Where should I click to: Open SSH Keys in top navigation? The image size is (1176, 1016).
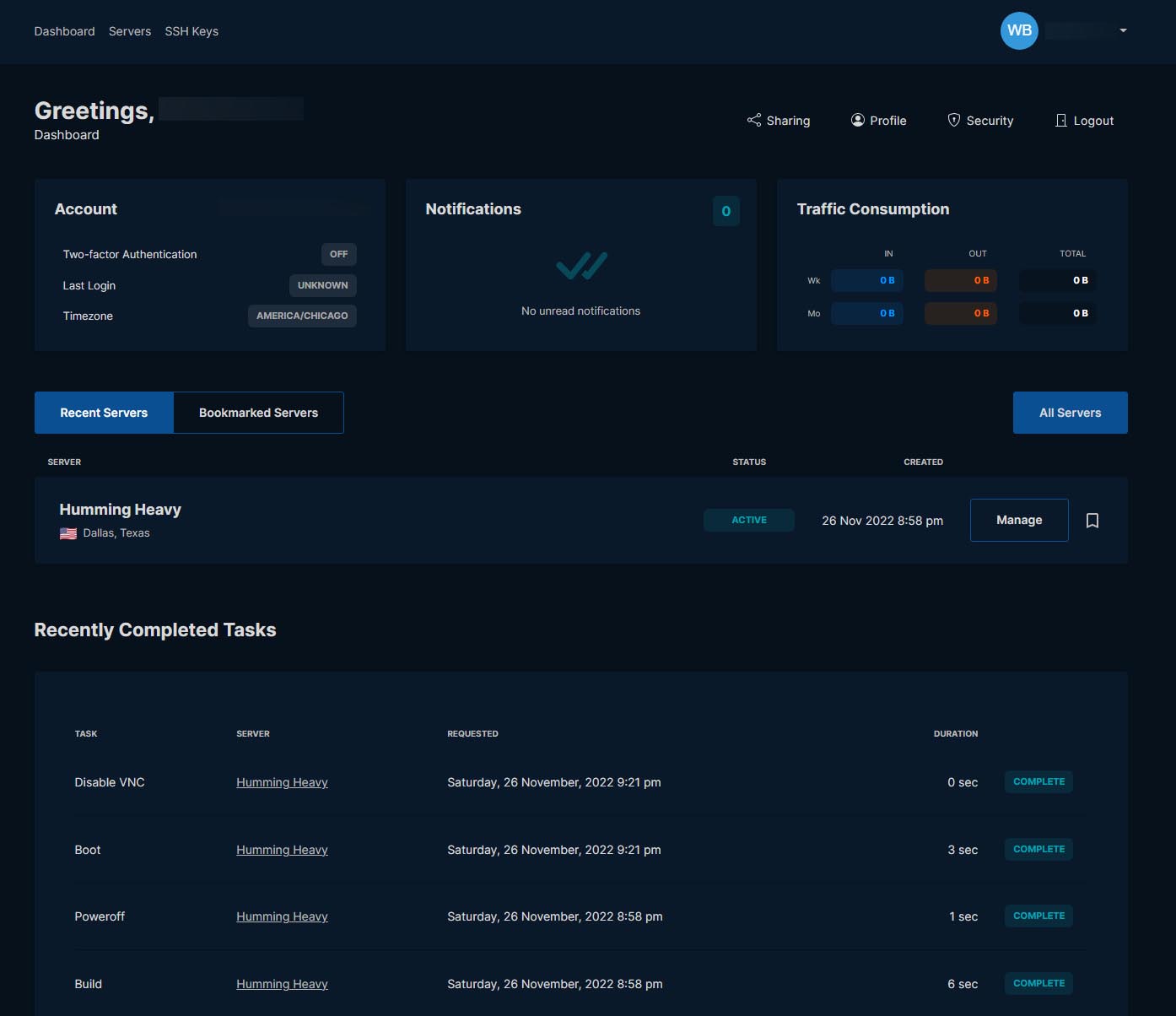pyautogui.click(x=192, y=31)
